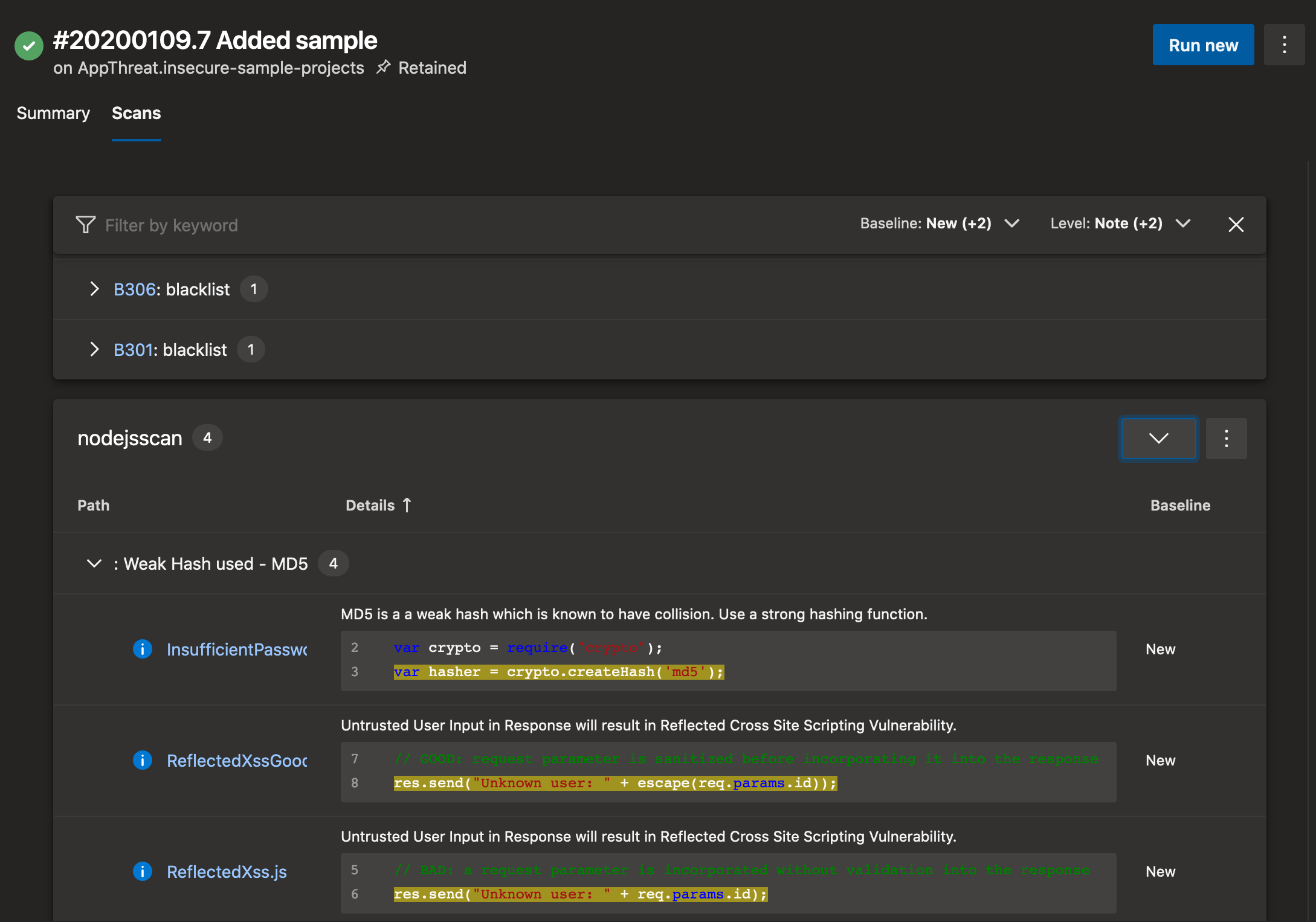1316x922 pixels.
Task: Click the Retained pin icon
Action: coord(384,67)
